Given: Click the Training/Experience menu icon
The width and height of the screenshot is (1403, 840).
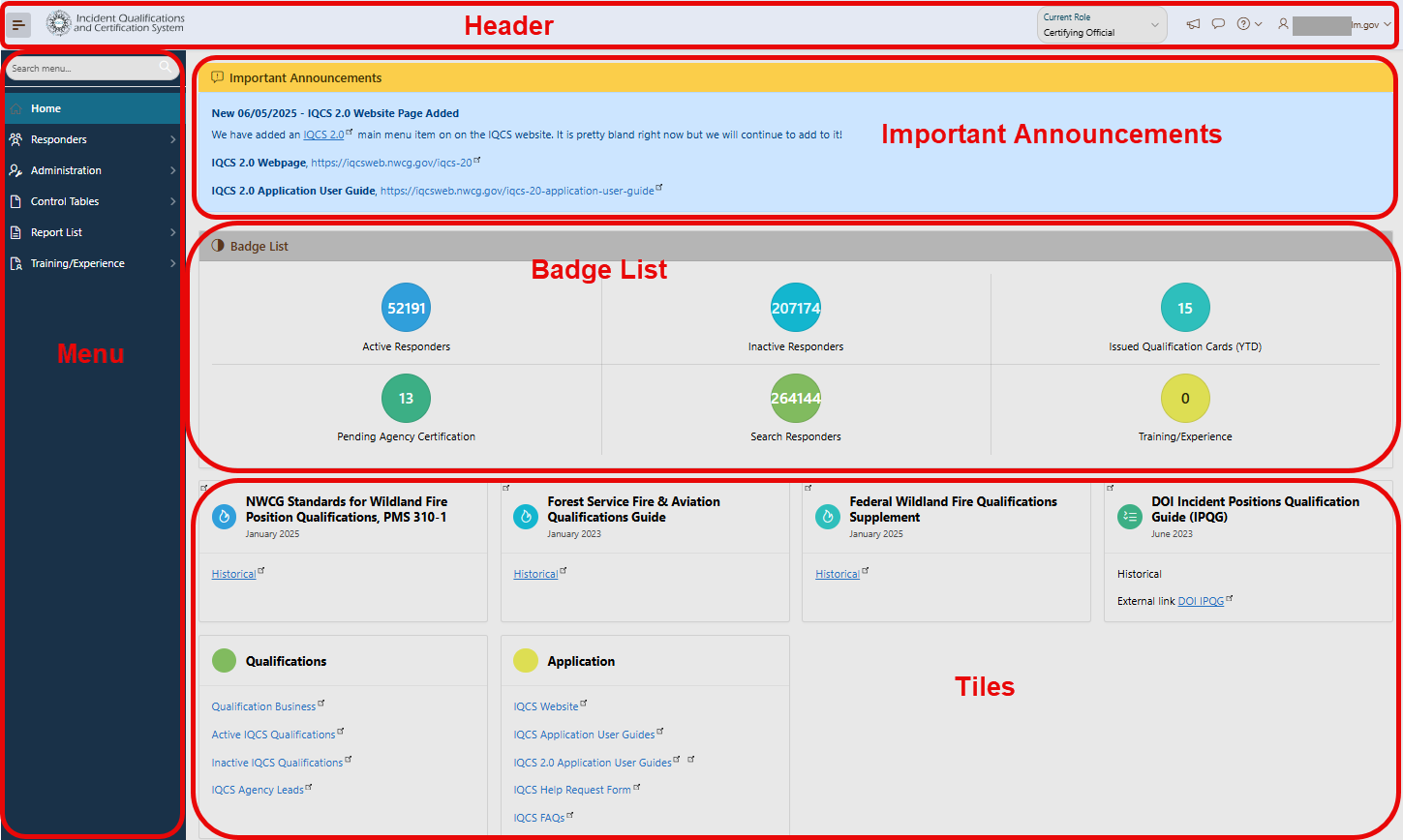Looking at the screenshot, I should coord(15,263).
